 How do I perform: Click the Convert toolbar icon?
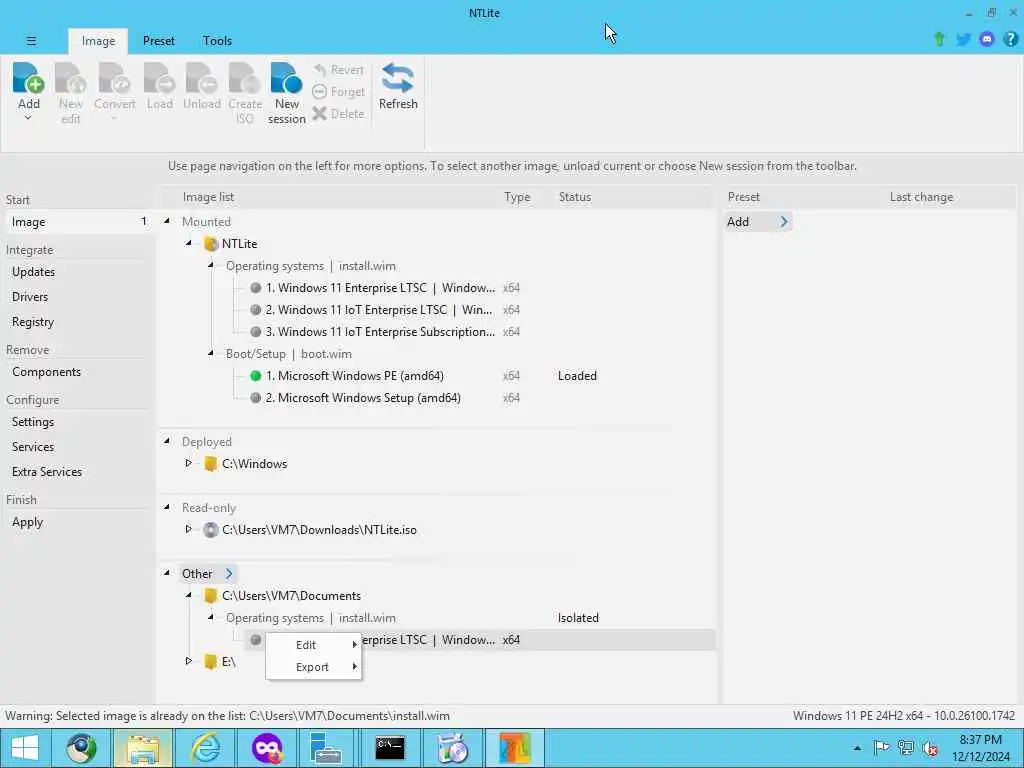point(114,78)
